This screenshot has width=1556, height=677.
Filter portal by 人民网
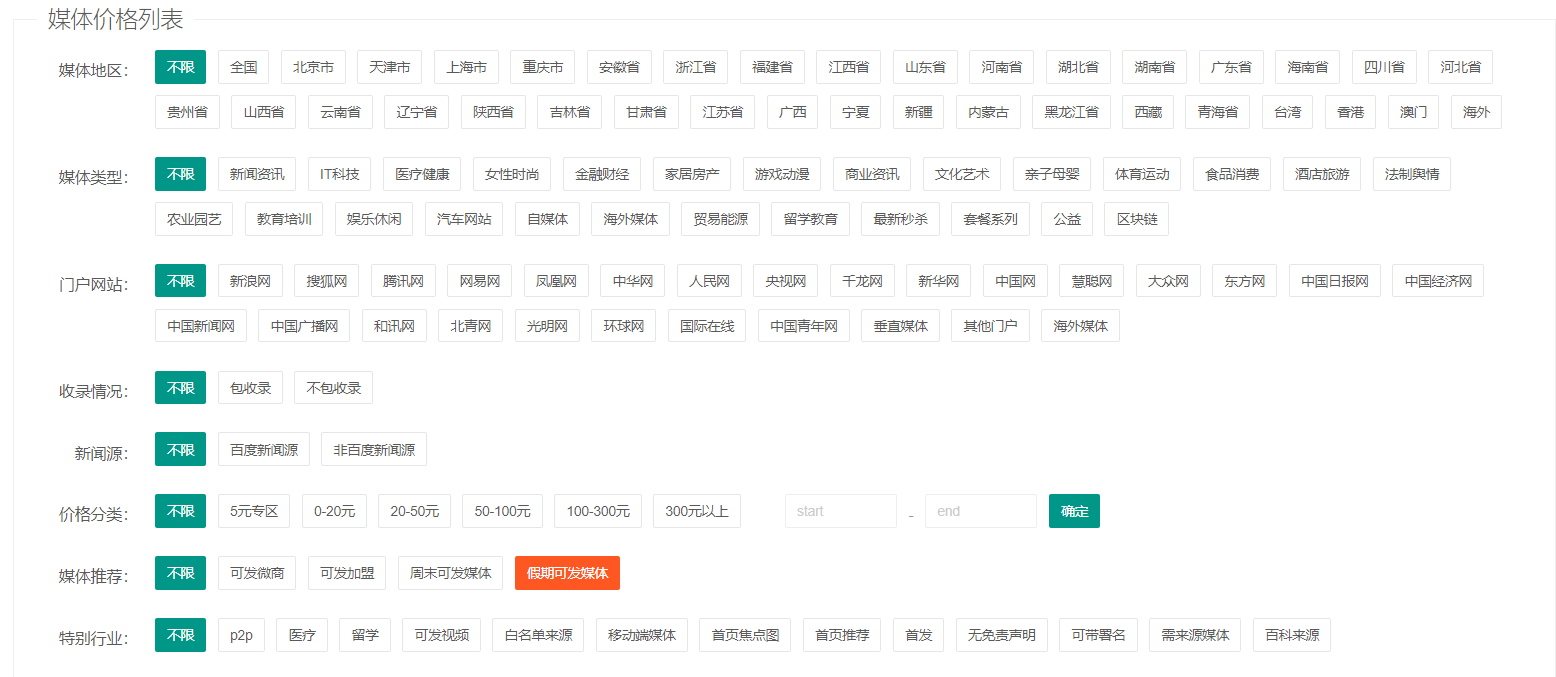click(709, 281)
